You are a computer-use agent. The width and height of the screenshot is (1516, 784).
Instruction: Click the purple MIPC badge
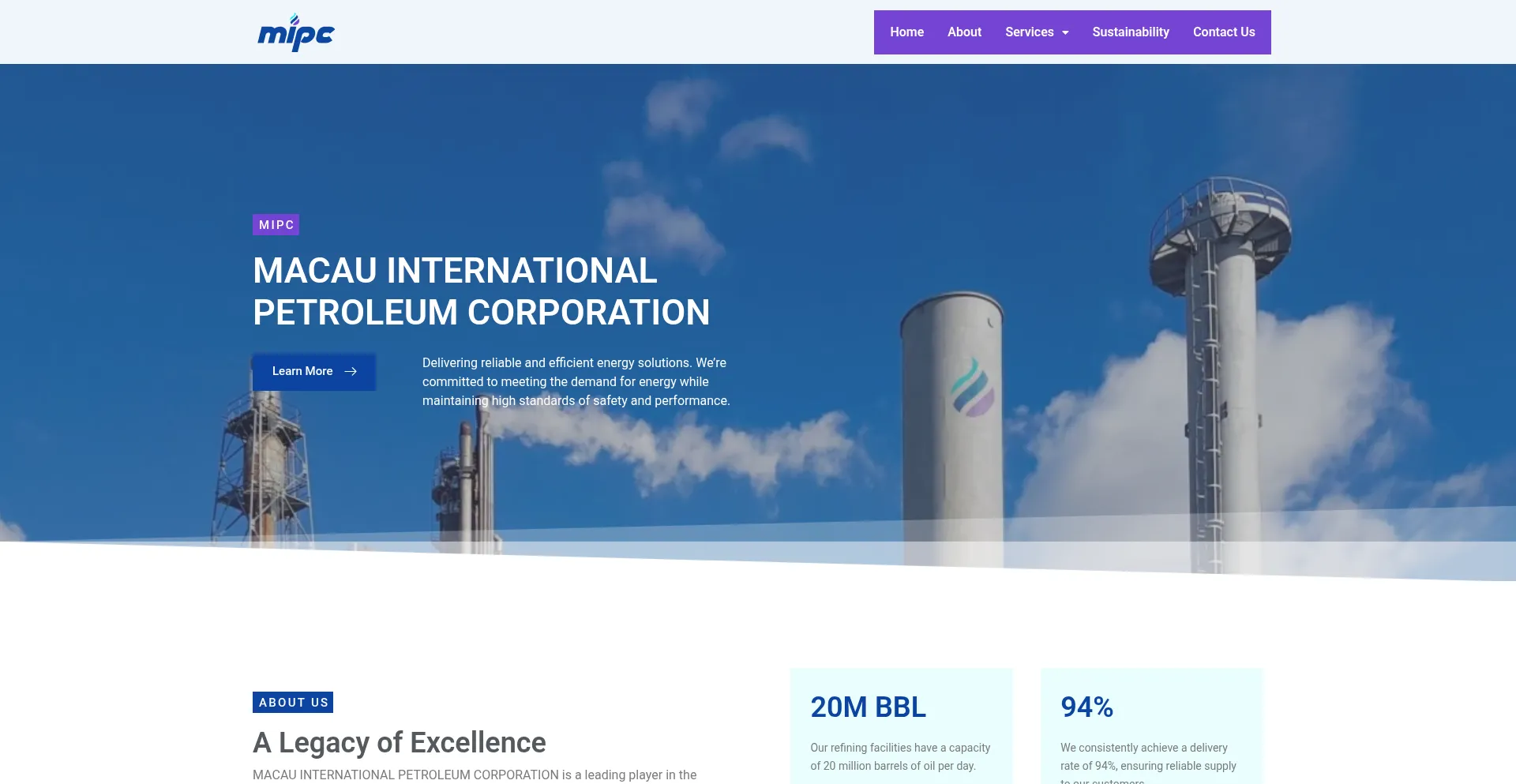pyautogui.click(x=276, y=225)
